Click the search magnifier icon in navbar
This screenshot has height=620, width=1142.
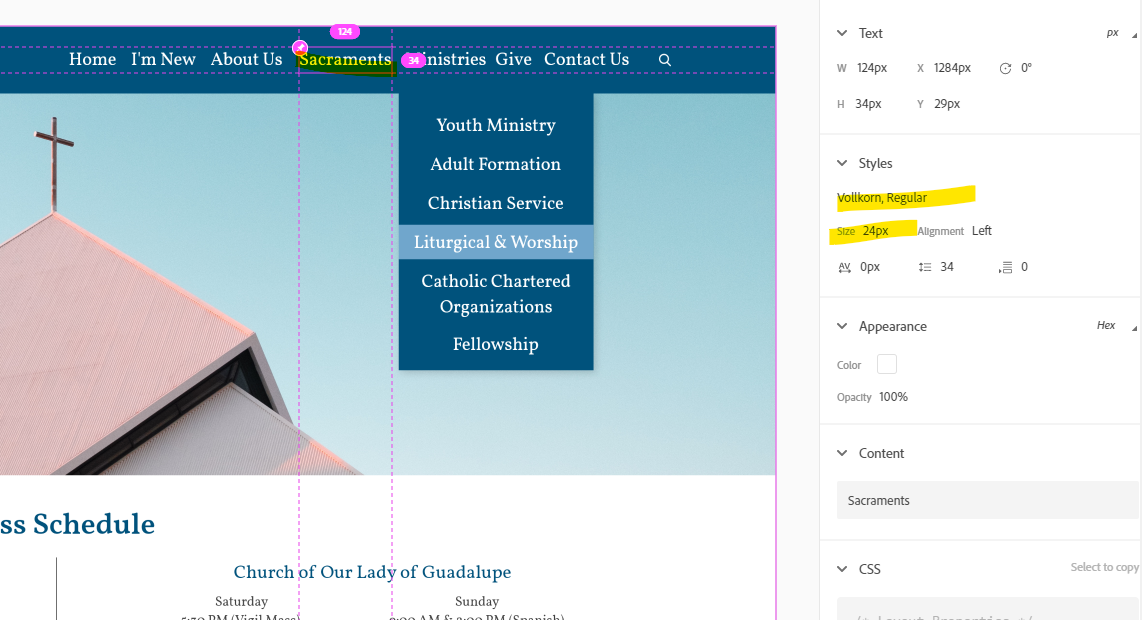[665, 60]
